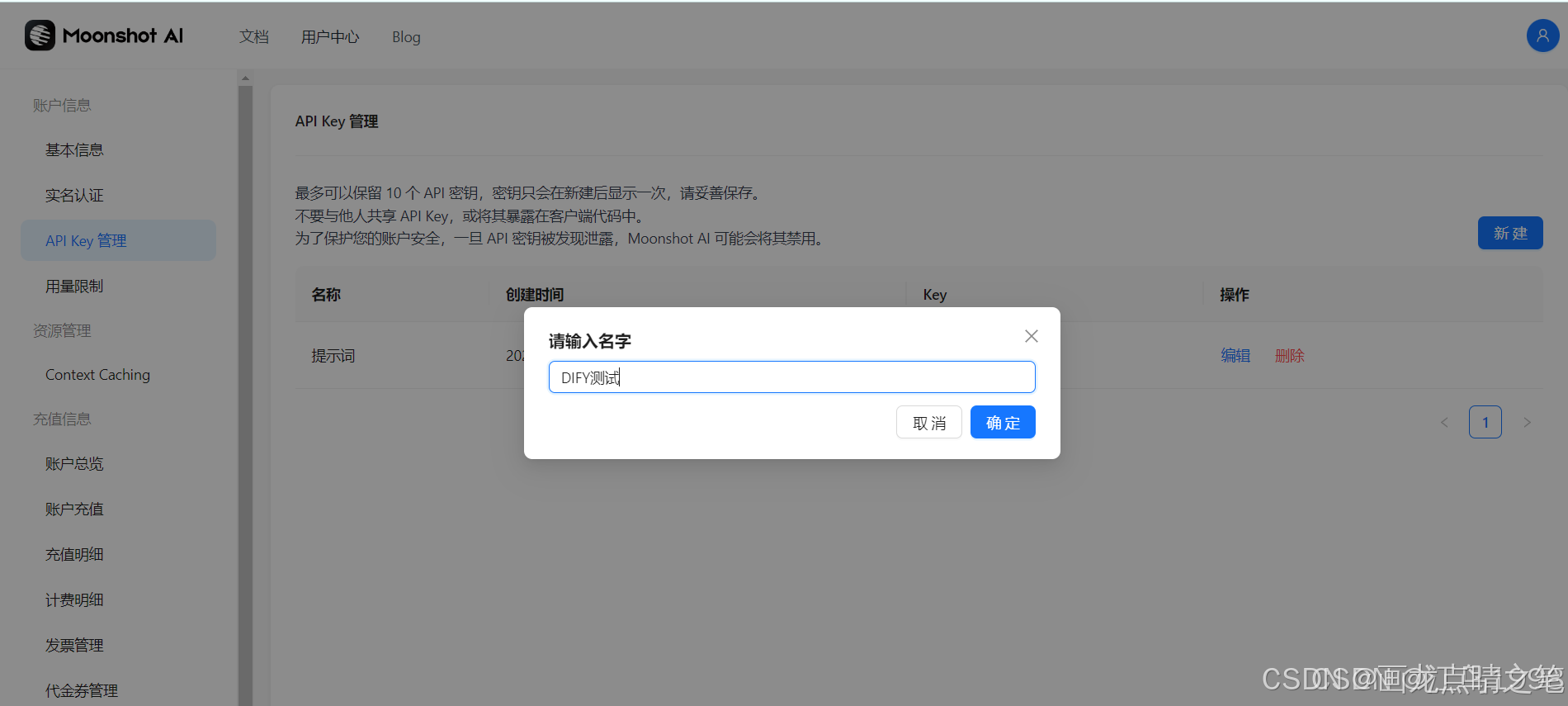Focus the name input field with DIFY测试

(792, 377)
